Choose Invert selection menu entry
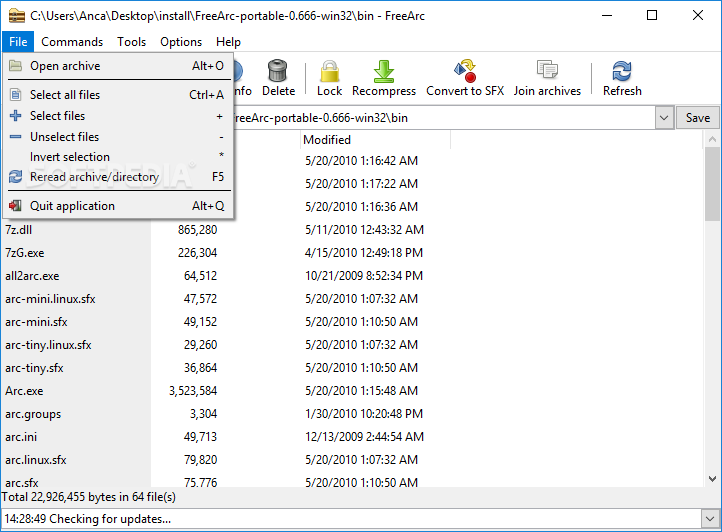Screen dimensions: 722x532 click(118, 157)
